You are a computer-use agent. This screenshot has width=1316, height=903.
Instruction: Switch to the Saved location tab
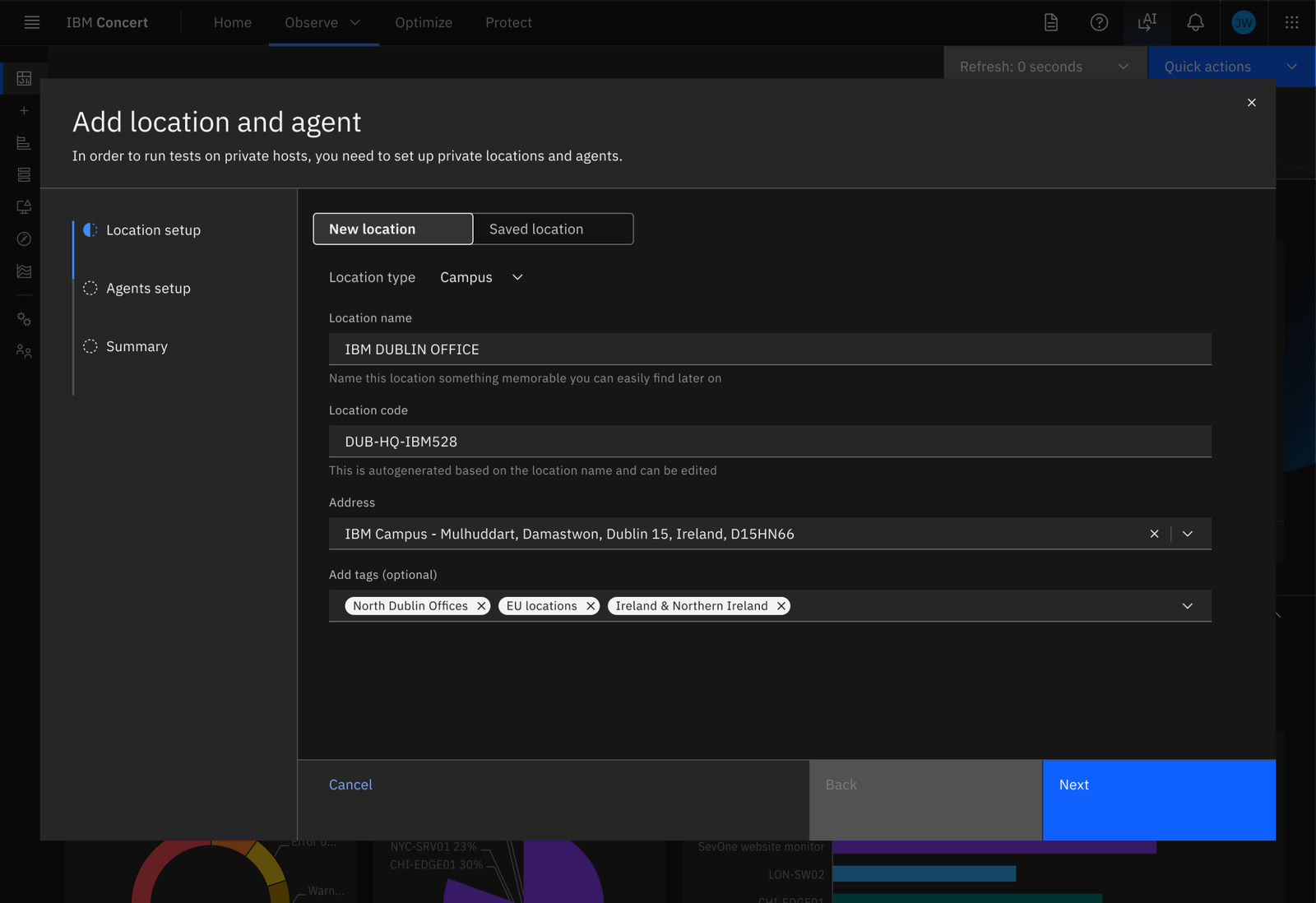(x=554, y=229)
